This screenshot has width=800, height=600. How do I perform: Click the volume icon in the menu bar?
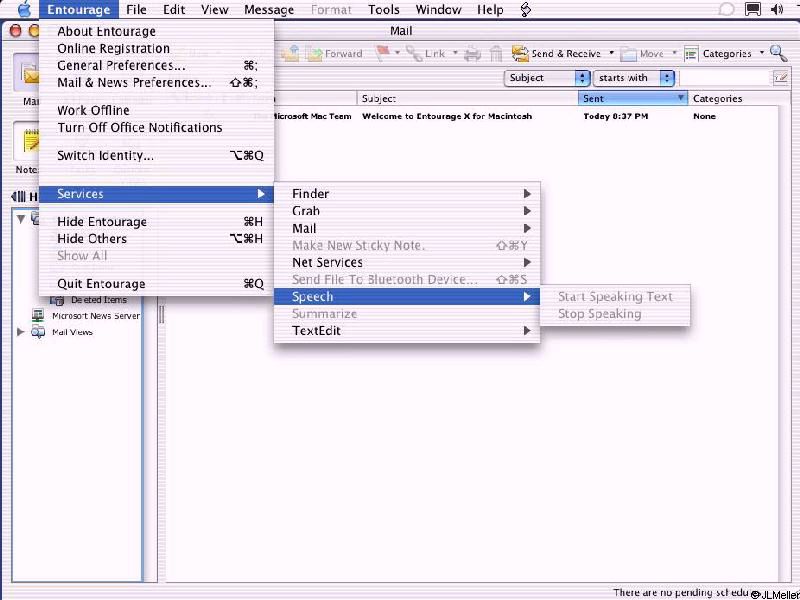point(777,9)
